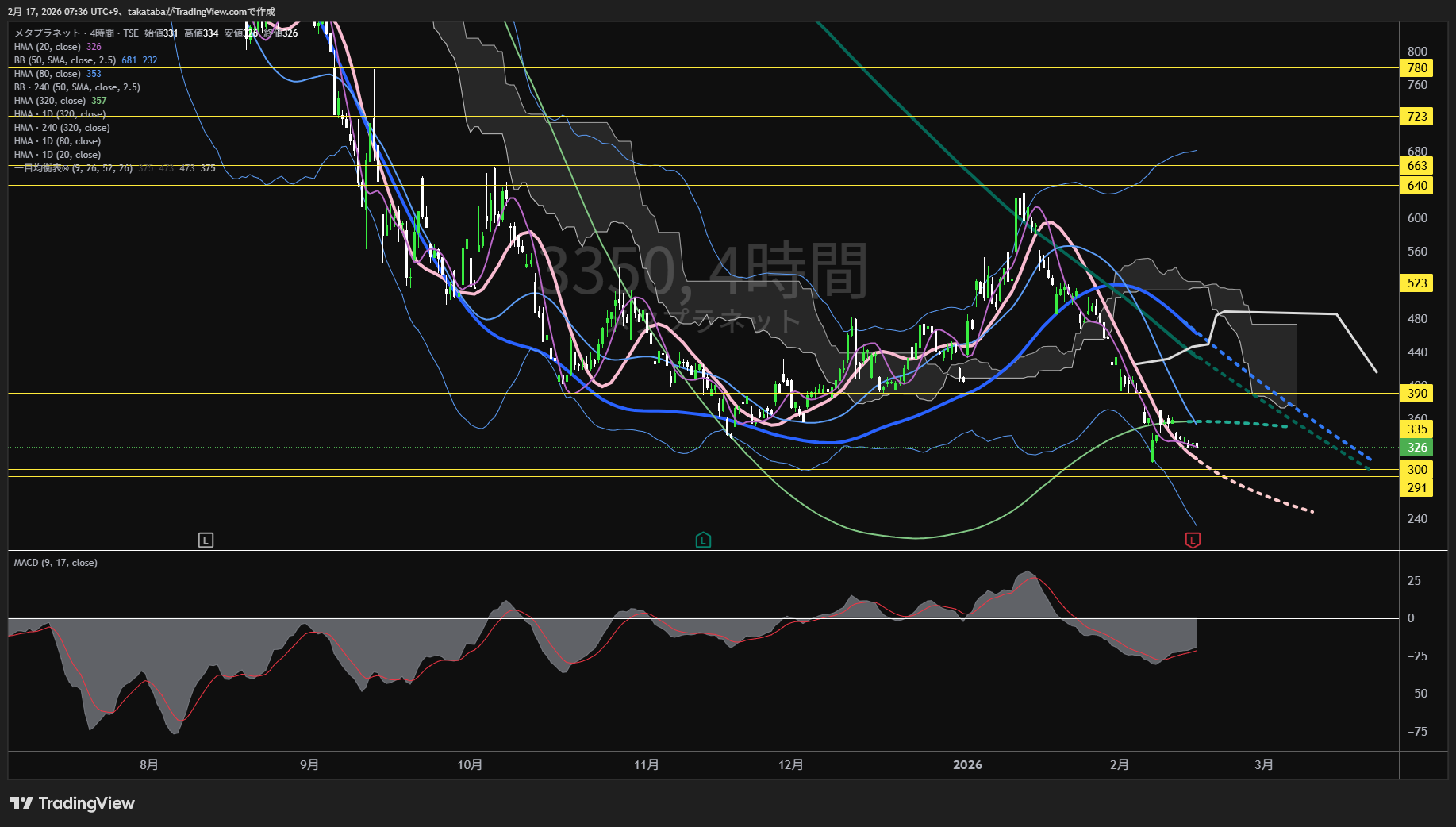Click the green 326 current price label
The image size is (1456, 827).
pos(1416,448)
